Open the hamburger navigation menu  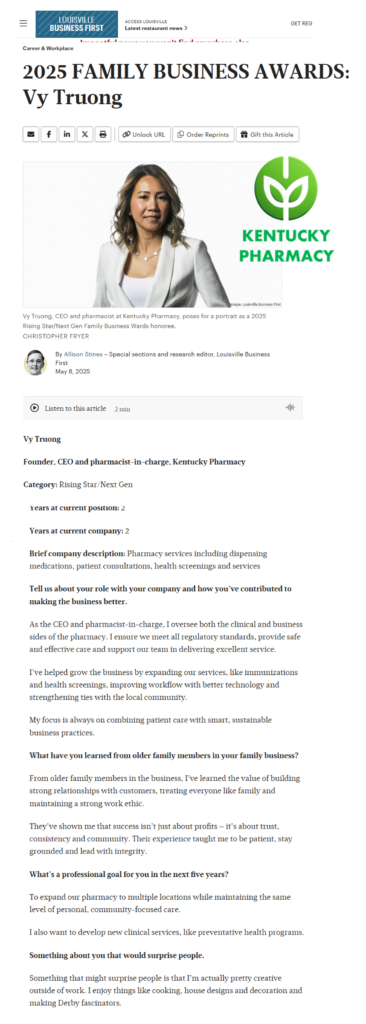click(24, 24)
